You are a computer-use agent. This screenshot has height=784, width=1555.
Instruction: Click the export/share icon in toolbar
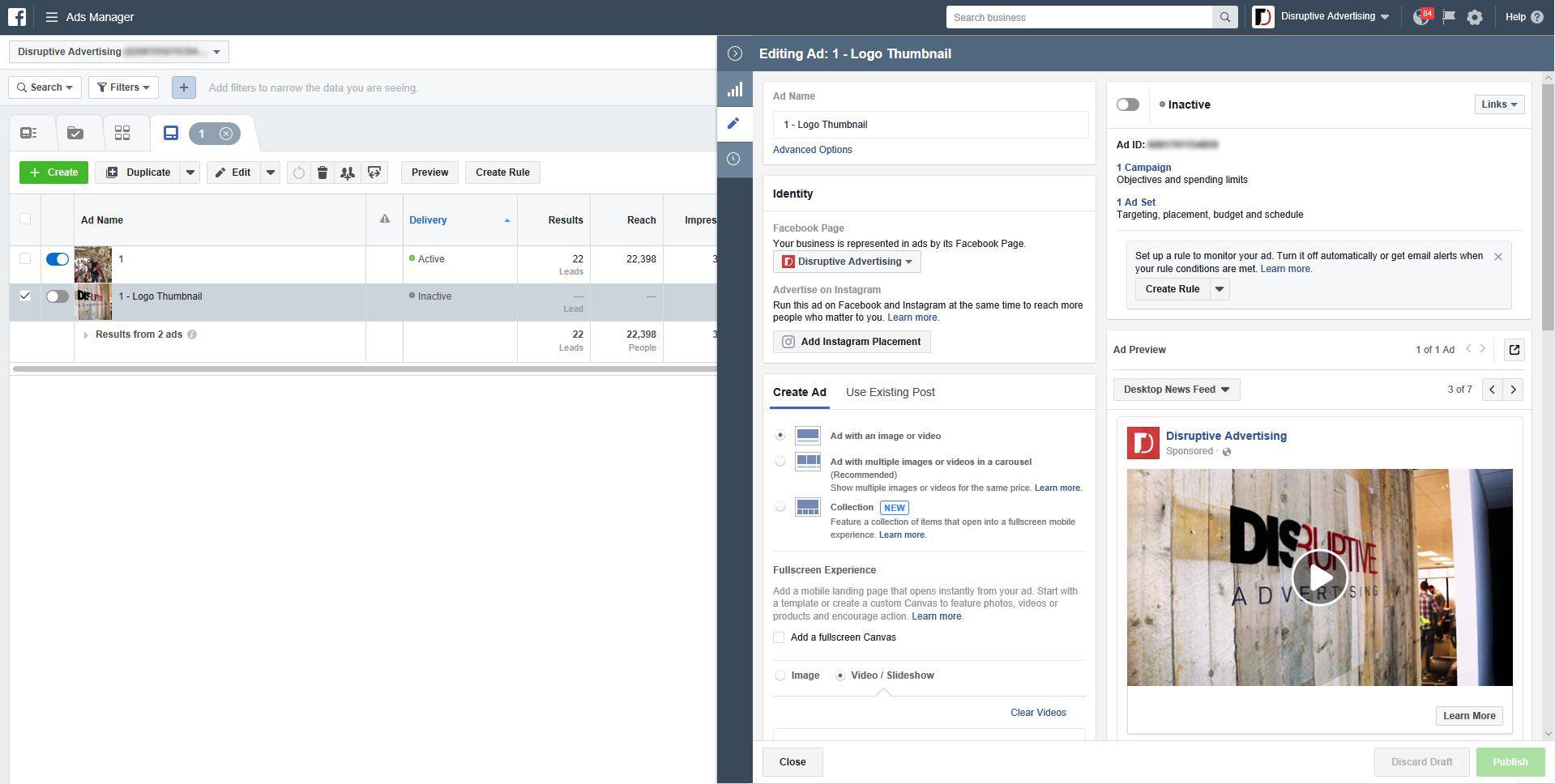pyautogui.click(x=374, y=173)
